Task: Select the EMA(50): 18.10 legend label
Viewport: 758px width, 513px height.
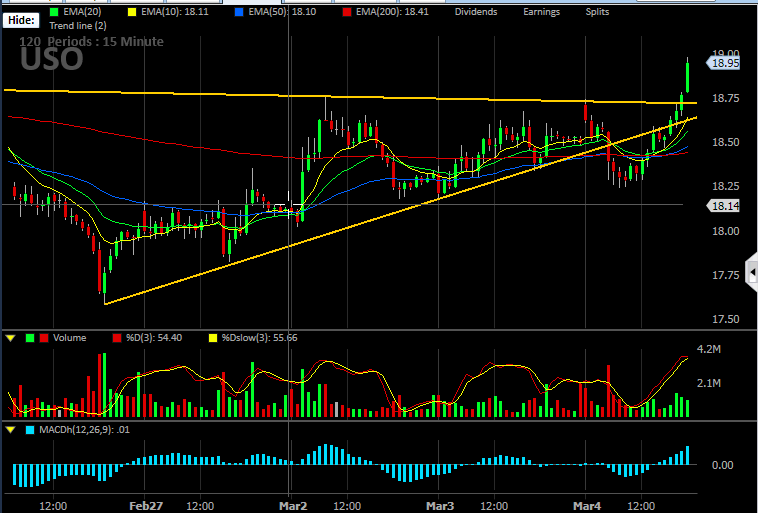Action: 282,12
